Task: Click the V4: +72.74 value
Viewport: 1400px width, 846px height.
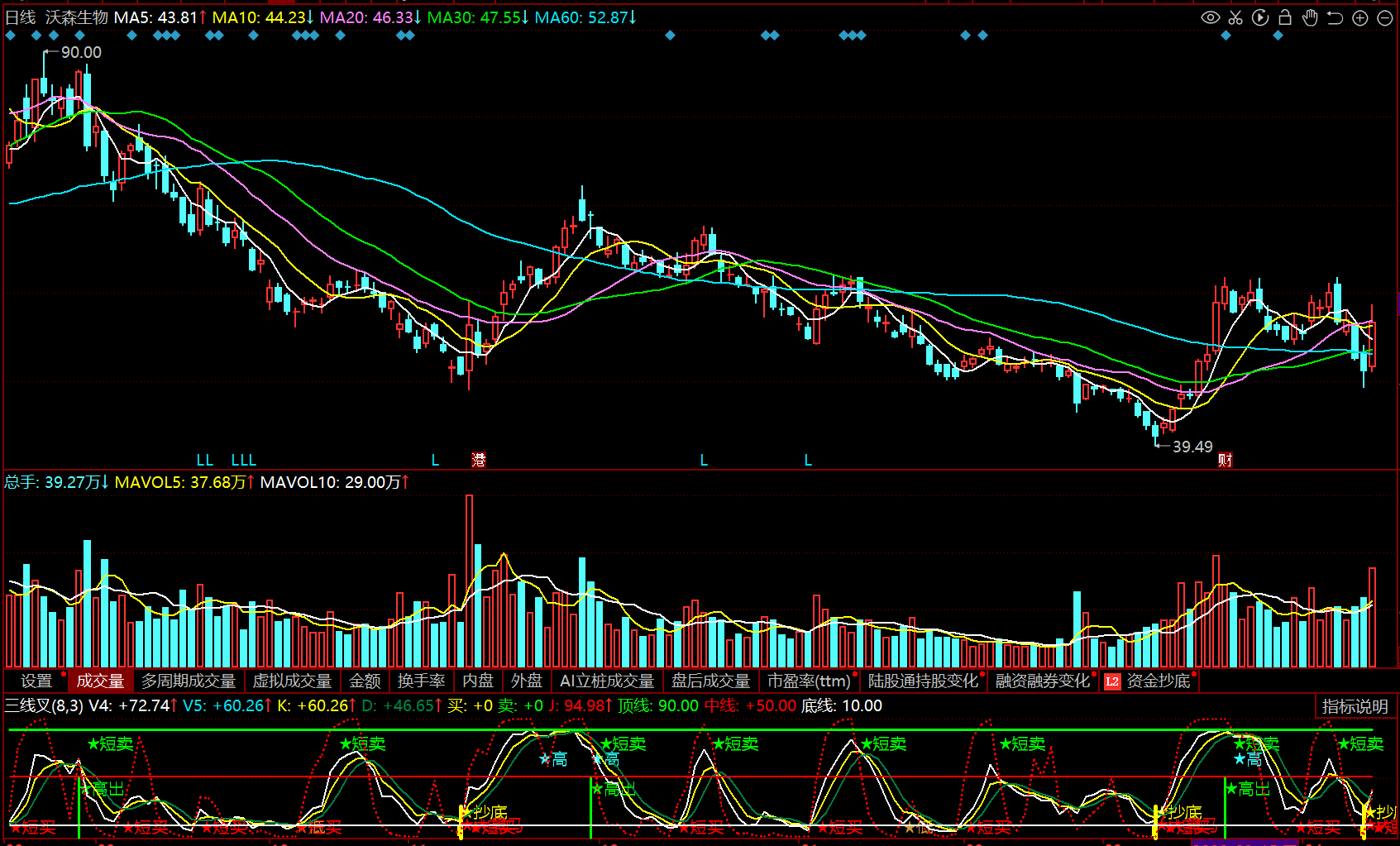Action: tap(133, 705)
